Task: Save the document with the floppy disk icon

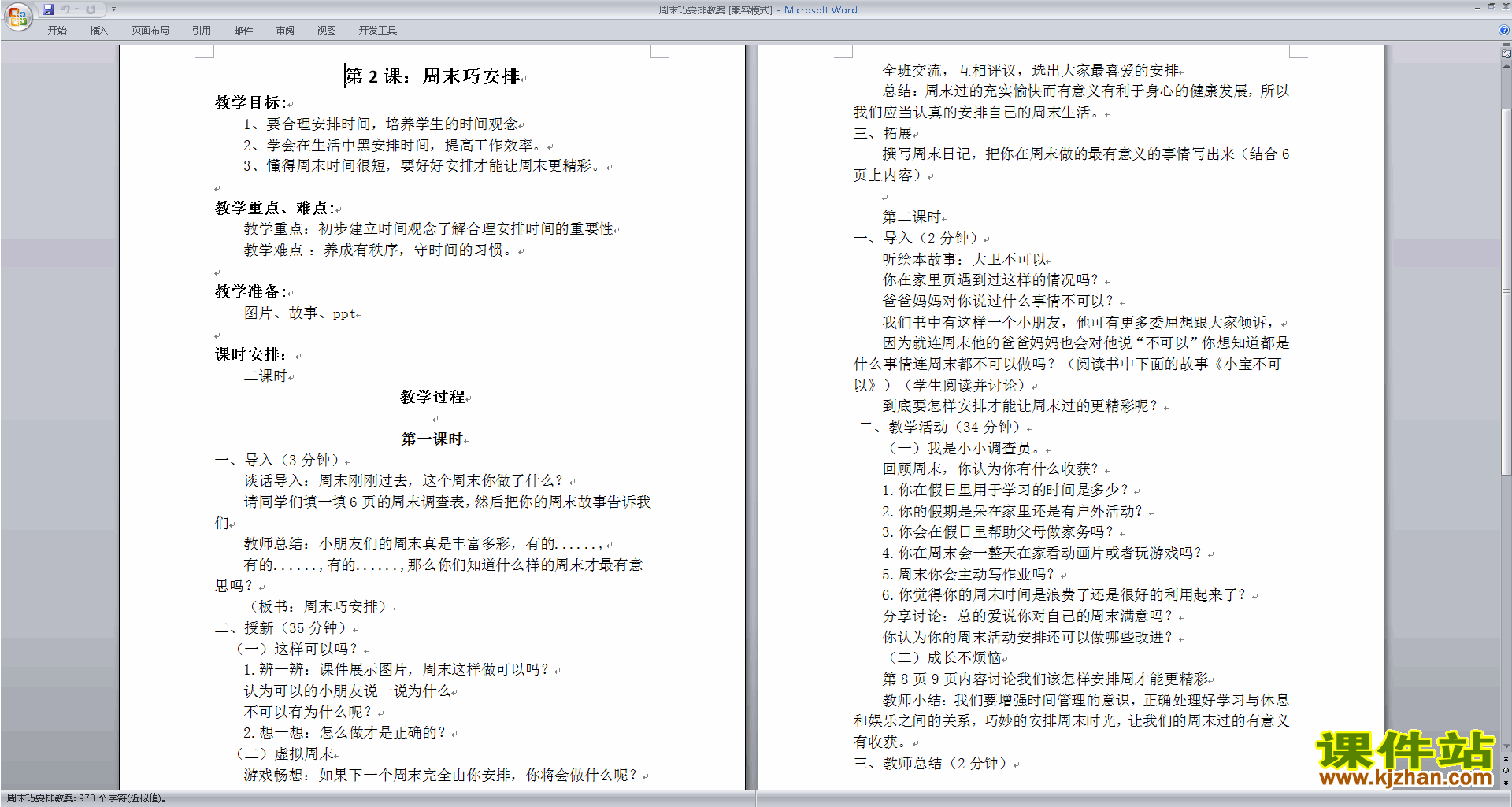Action: click(x=48, y=9)
